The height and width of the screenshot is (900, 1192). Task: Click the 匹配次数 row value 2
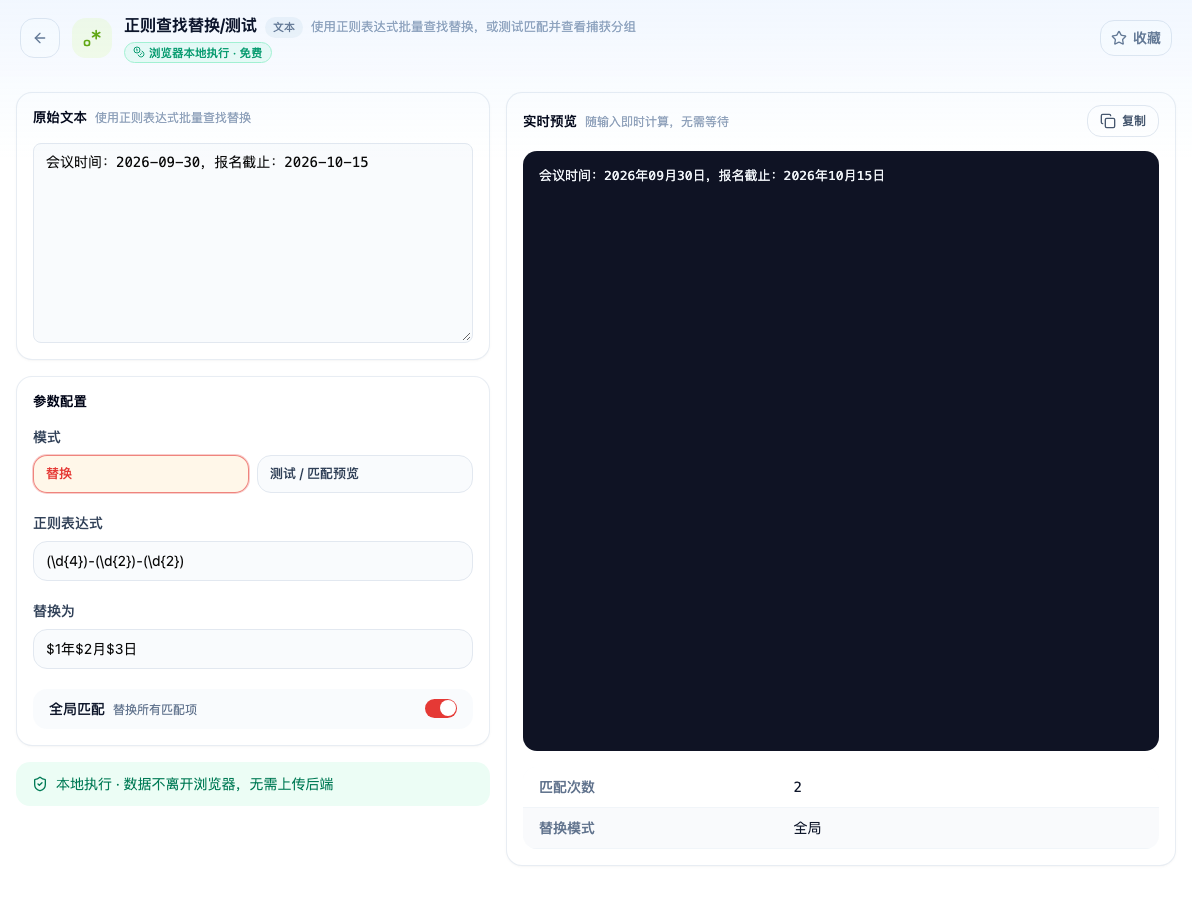(797, 787)
